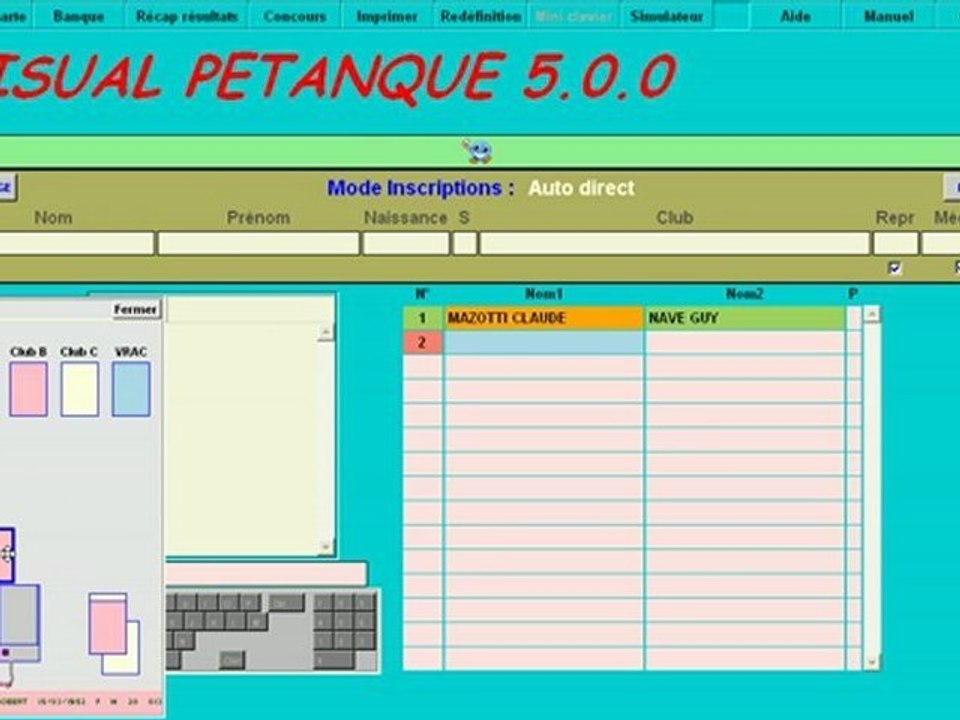
Task: Open the Aide menu
Action: [795, 16]
